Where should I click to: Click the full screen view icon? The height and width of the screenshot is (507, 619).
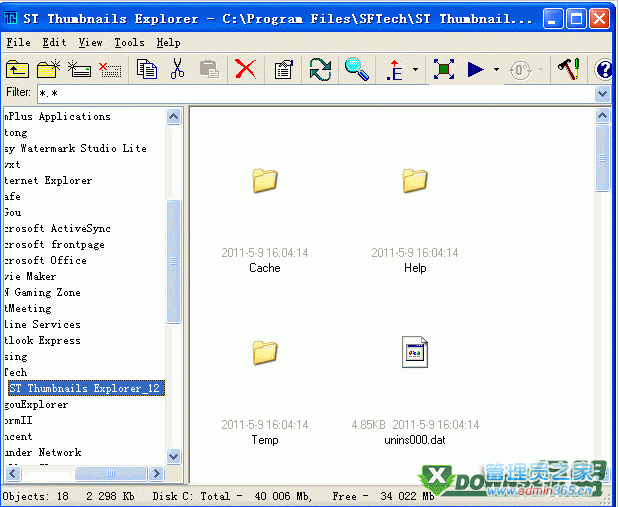(x=444, y=69)
